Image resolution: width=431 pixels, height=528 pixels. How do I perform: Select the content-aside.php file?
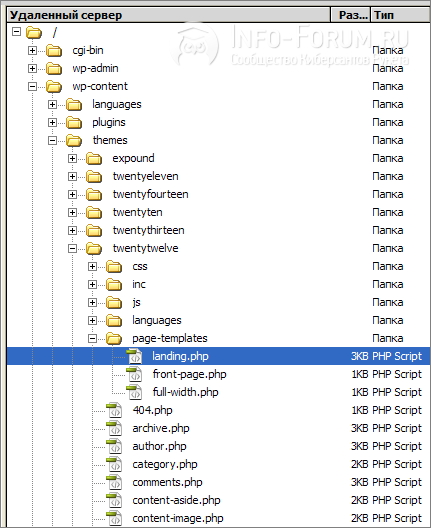tap(176, 500)
